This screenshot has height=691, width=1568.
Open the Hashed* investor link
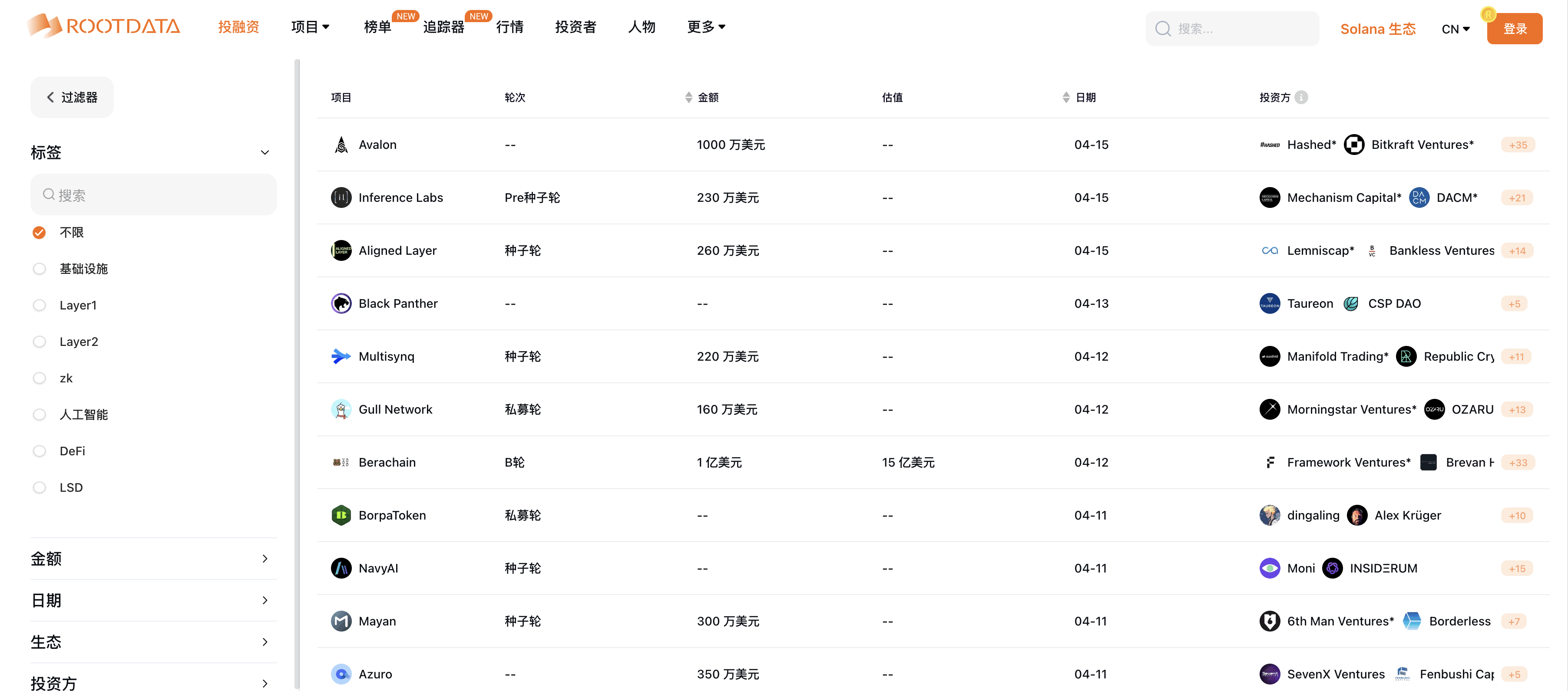pos(1311,145)
